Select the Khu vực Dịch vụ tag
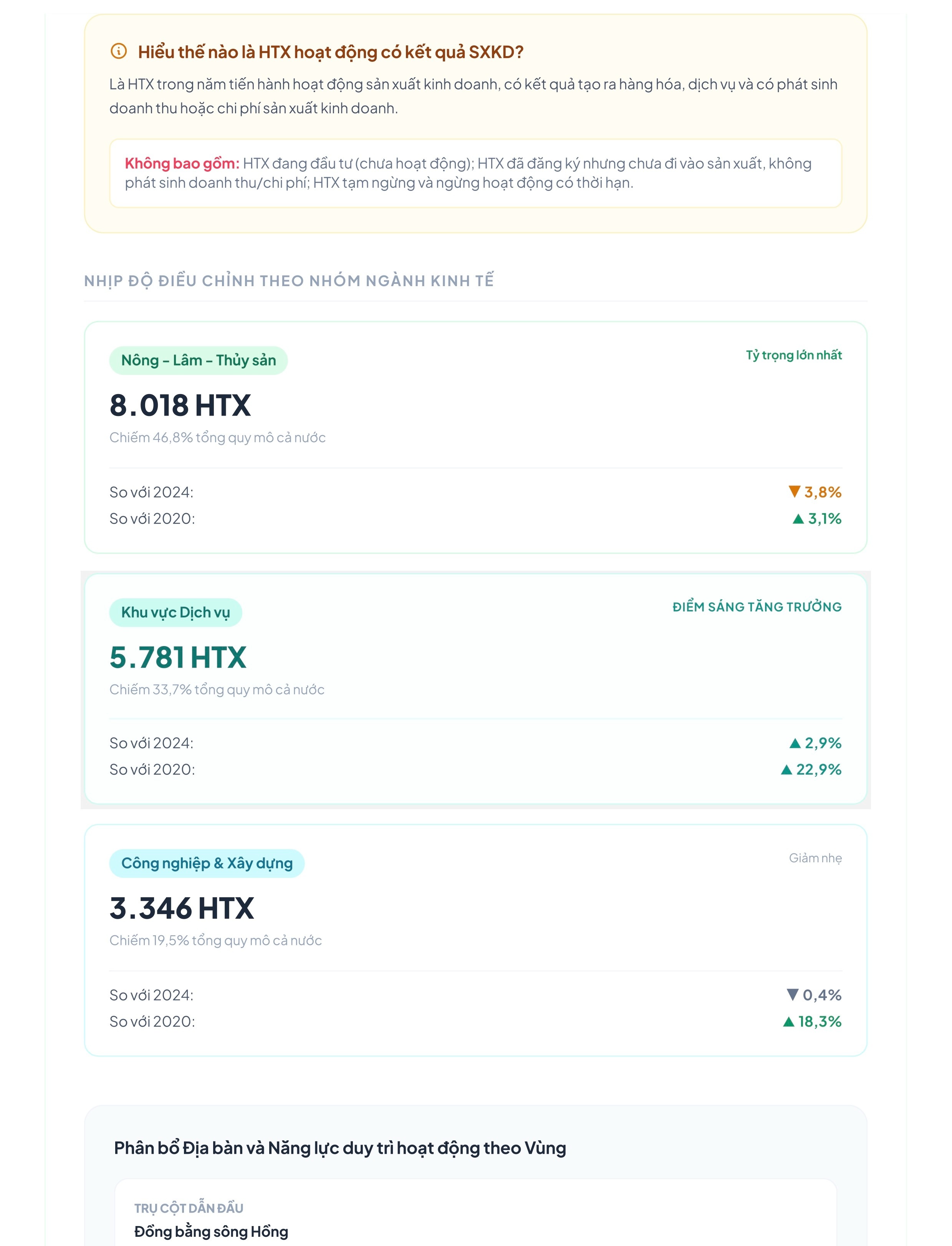 175,613
